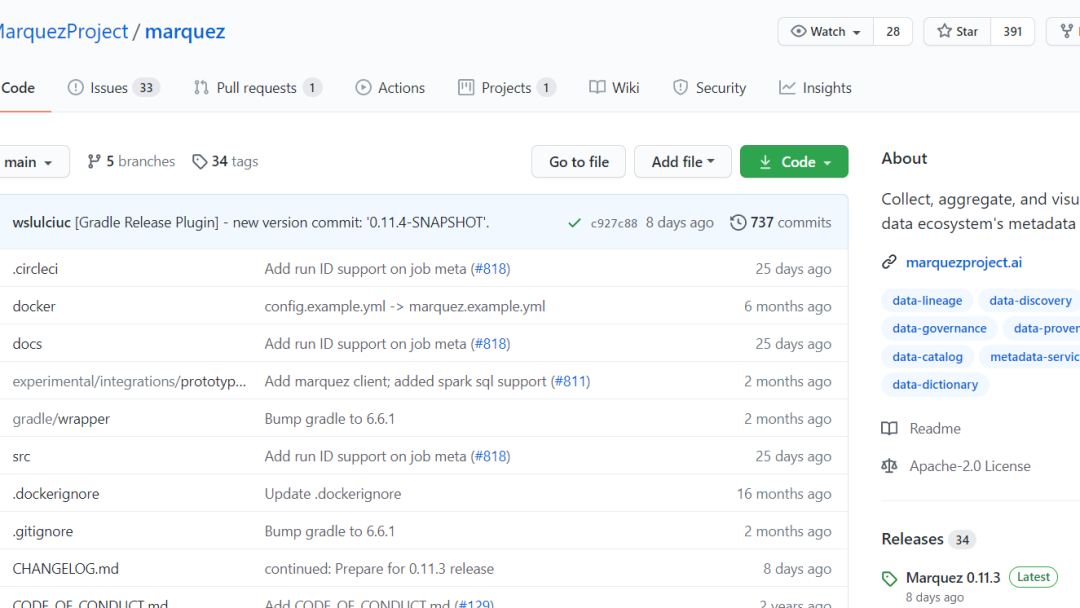The height and width of the screenshot is (608, 1080).
Task: Select the data-lineage topic tag
Action: coord(927,300)
